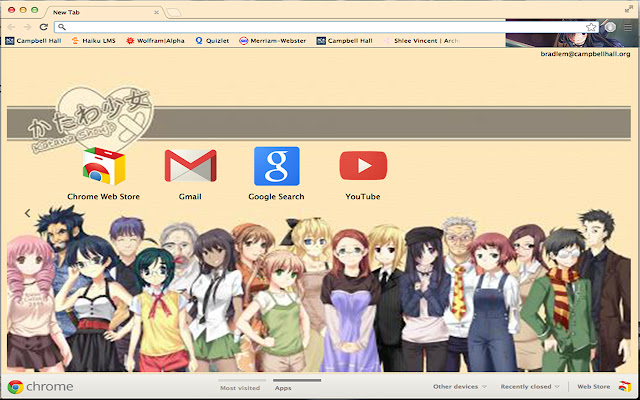The image size is (640, 400).
Task: Click the Google Search label
Action: coord(276,196)
